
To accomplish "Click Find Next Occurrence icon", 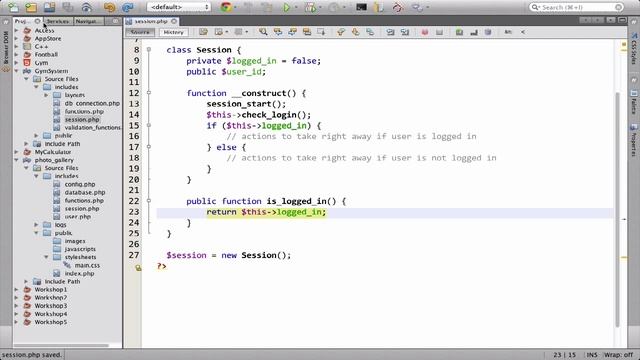I will pos(292,32).
